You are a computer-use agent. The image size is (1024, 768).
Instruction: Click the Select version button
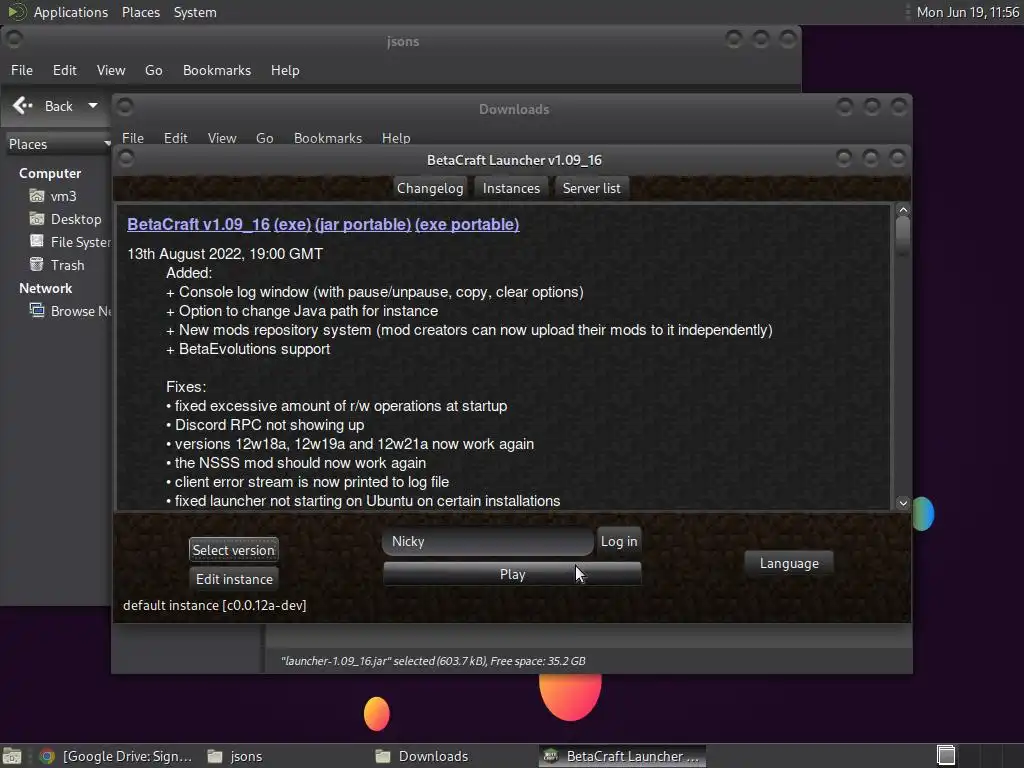pos(234,550)
